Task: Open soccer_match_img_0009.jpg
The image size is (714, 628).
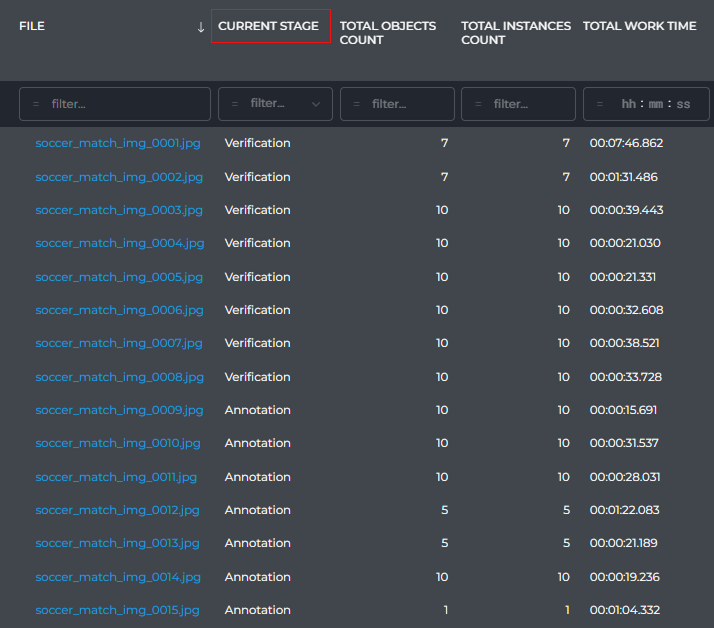Action: point(119,410)
